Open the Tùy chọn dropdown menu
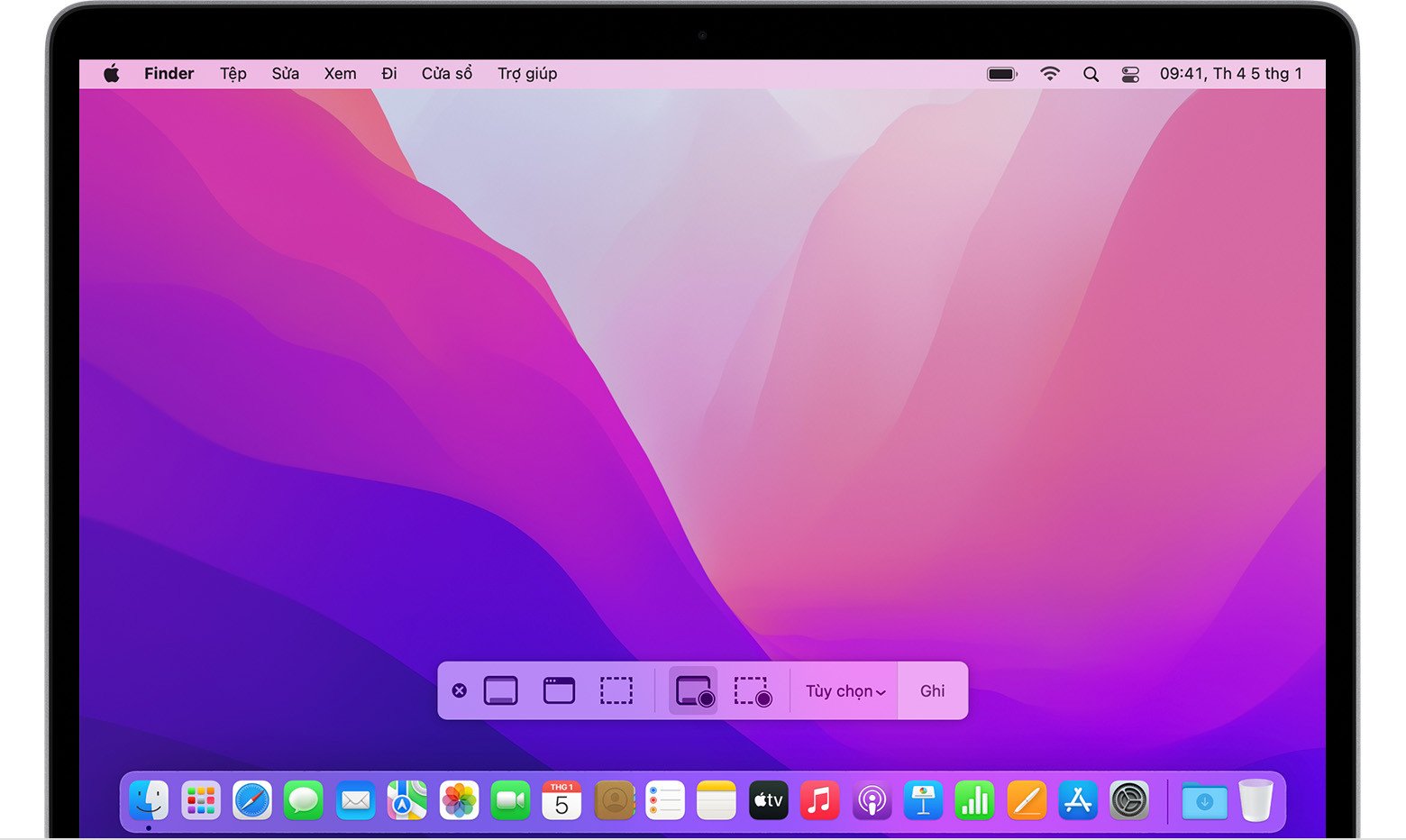 point(844,690)
